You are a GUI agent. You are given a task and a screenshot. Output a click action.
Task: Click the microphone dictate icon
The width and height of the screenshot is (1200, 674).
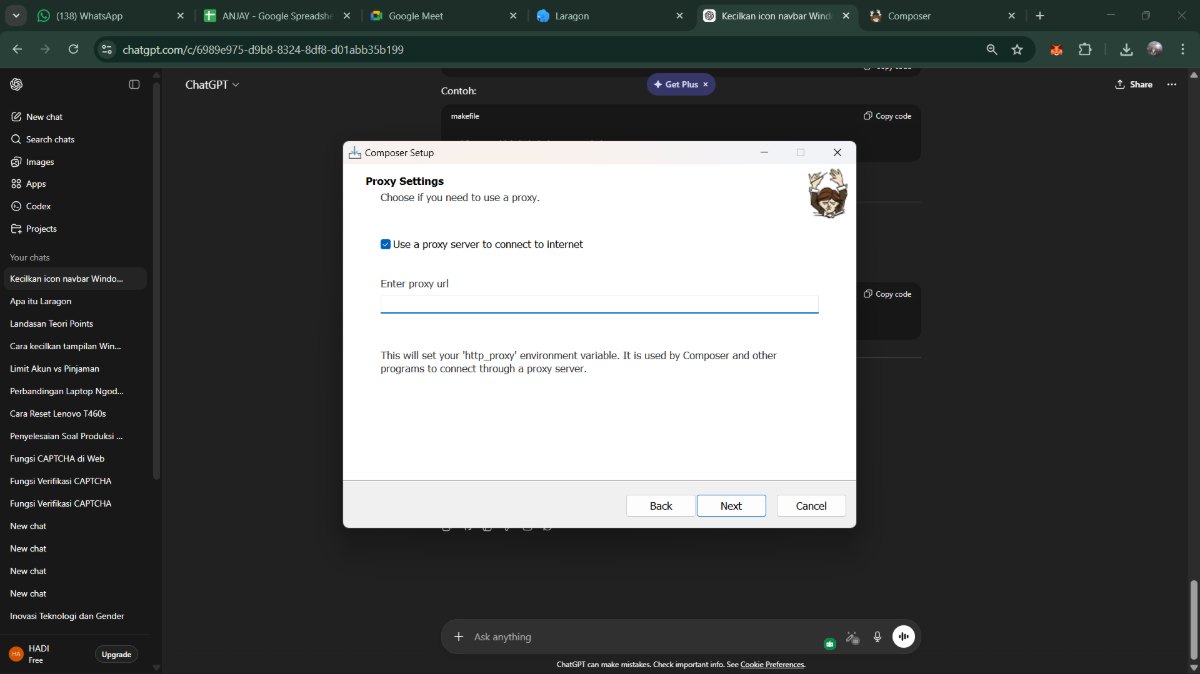[x=877, y=637]
